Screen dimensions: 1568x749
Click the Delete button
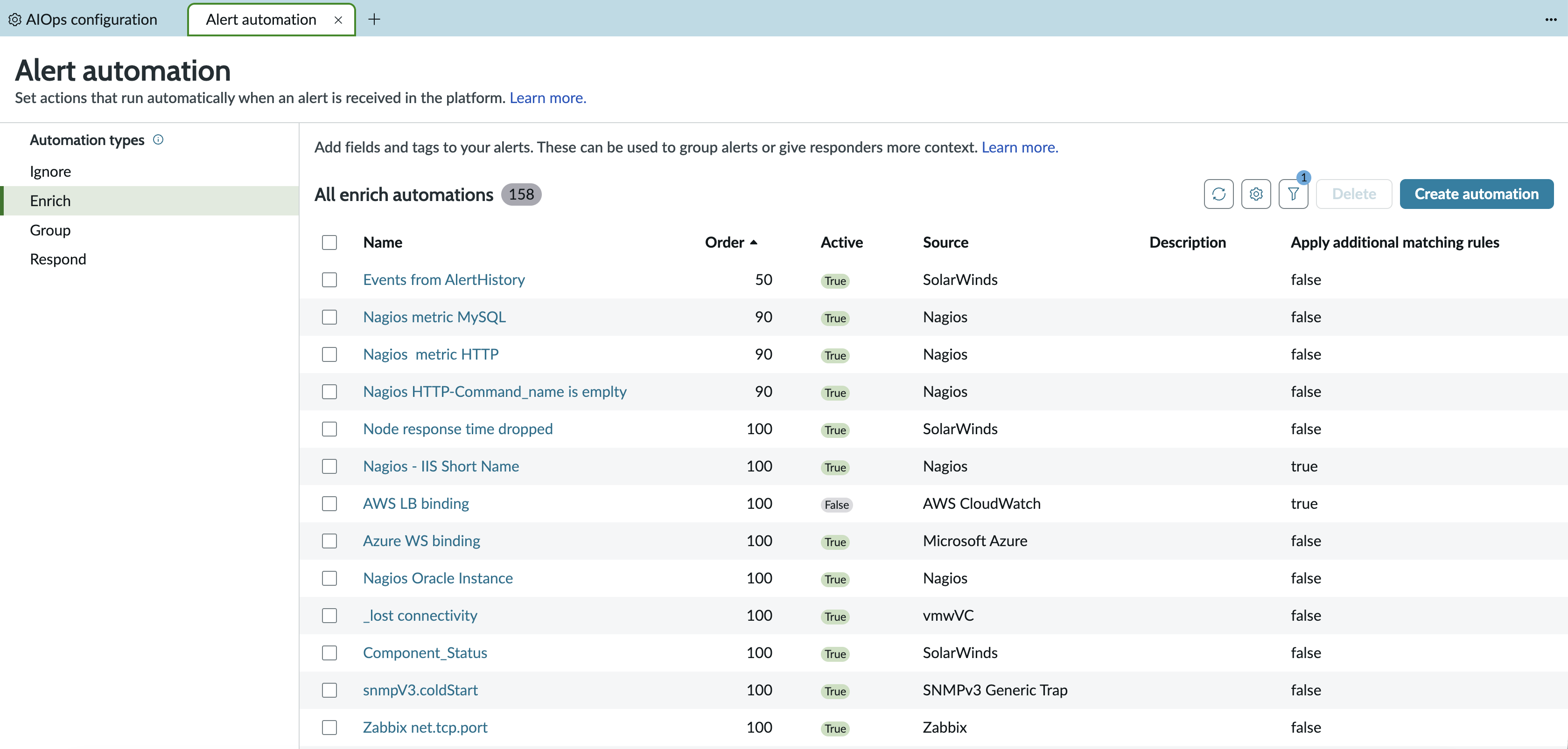[x=1354, y=194]
